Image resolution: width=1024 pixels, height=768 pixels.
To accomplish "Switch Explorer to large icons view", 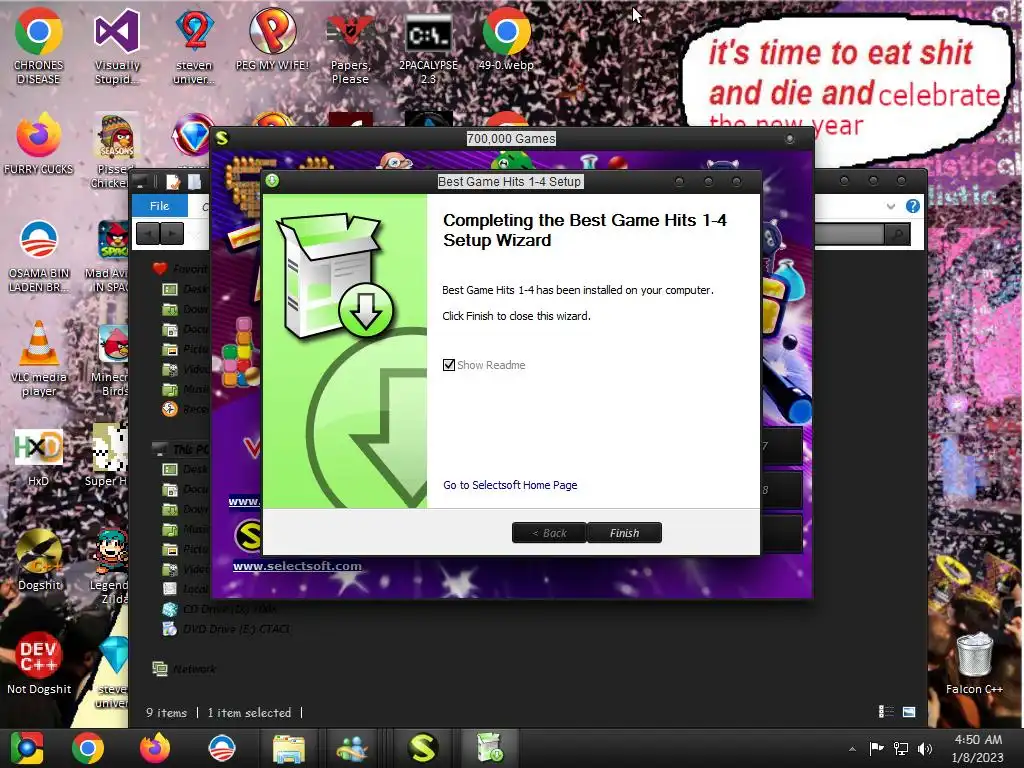I will 909,712.
